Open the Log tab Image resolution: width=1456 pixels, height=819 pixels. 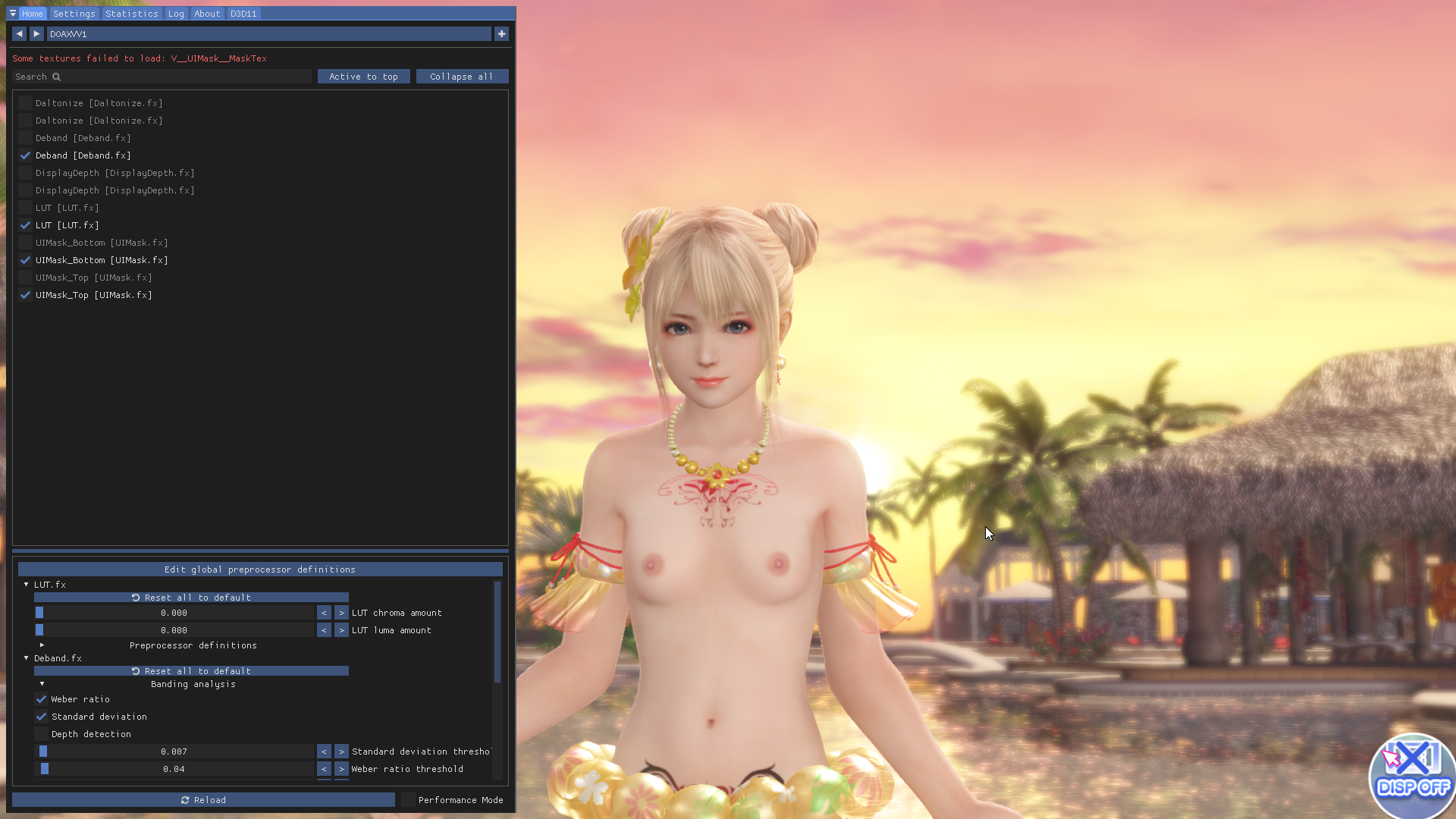[x=176, y=14]
